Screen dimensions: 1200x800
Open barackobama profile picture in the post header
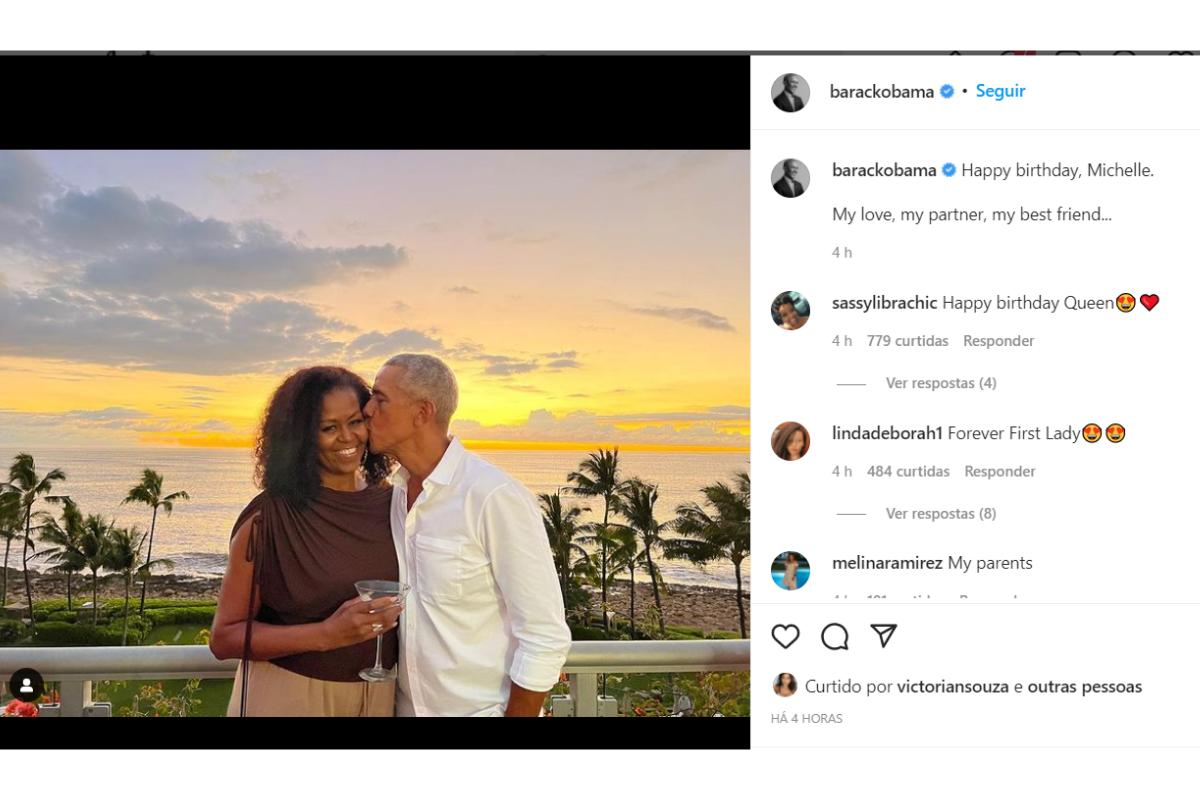click(790, 92)
